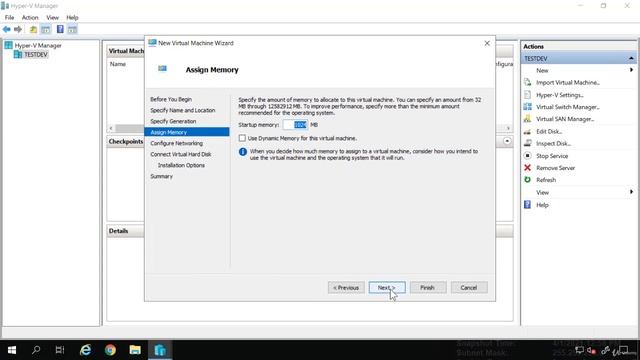
Task: Select the TESTDEV server node in tree
Action: tap(36, 54)
